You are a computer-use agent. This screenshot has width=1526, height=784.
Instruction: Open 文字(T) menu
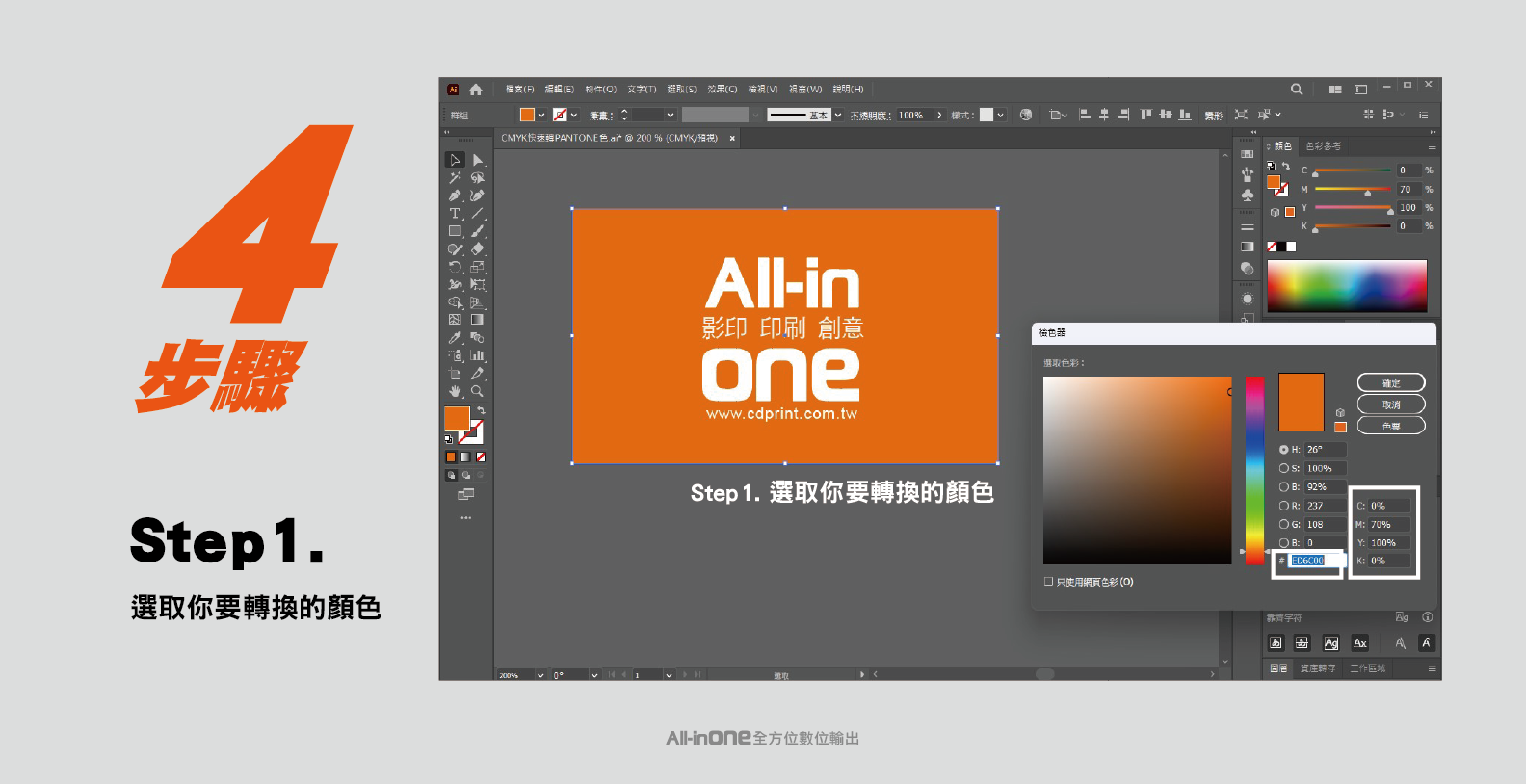coord(642,90)
